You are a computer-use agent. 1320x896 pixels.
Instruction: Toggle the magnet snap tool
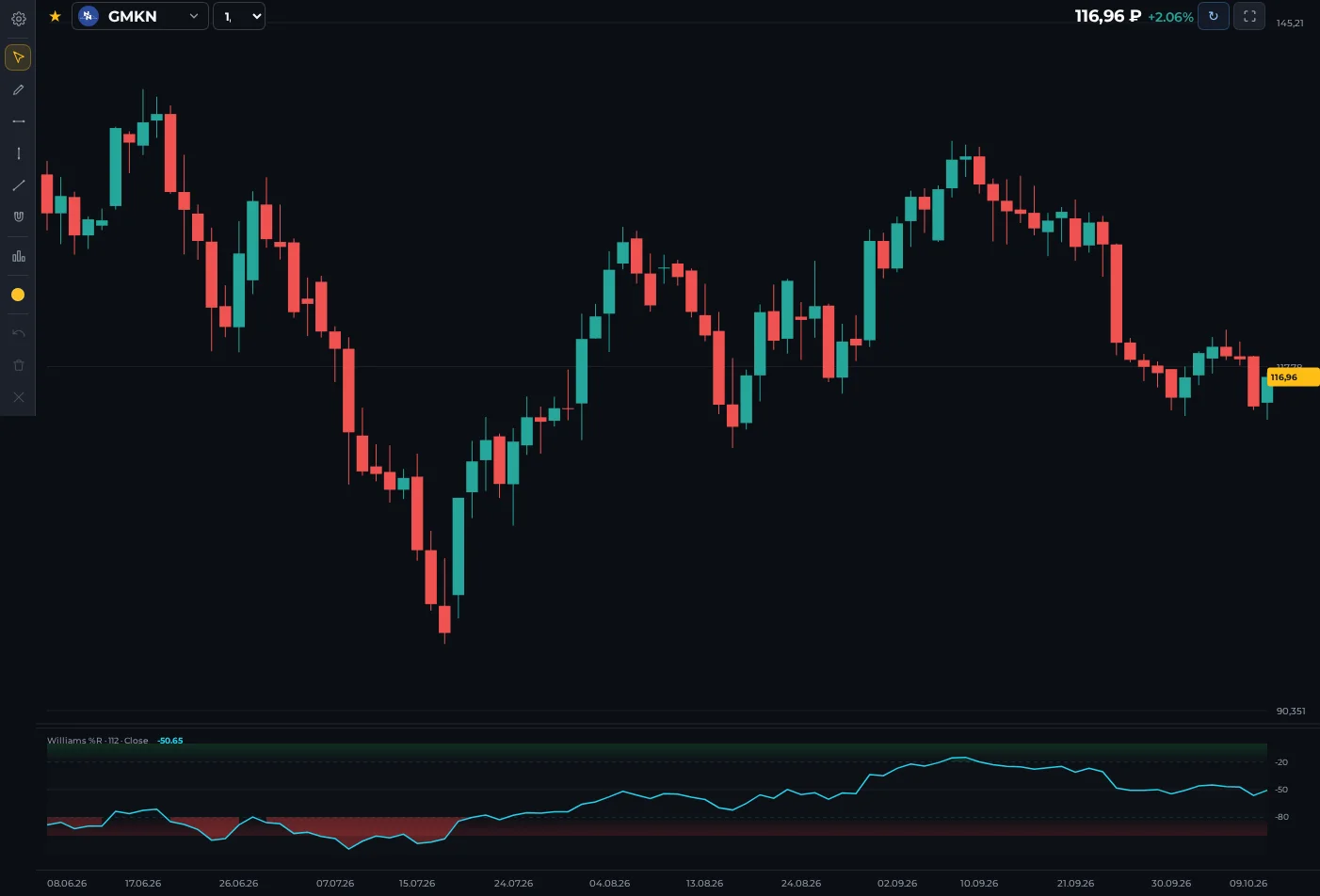click(18, 216)
